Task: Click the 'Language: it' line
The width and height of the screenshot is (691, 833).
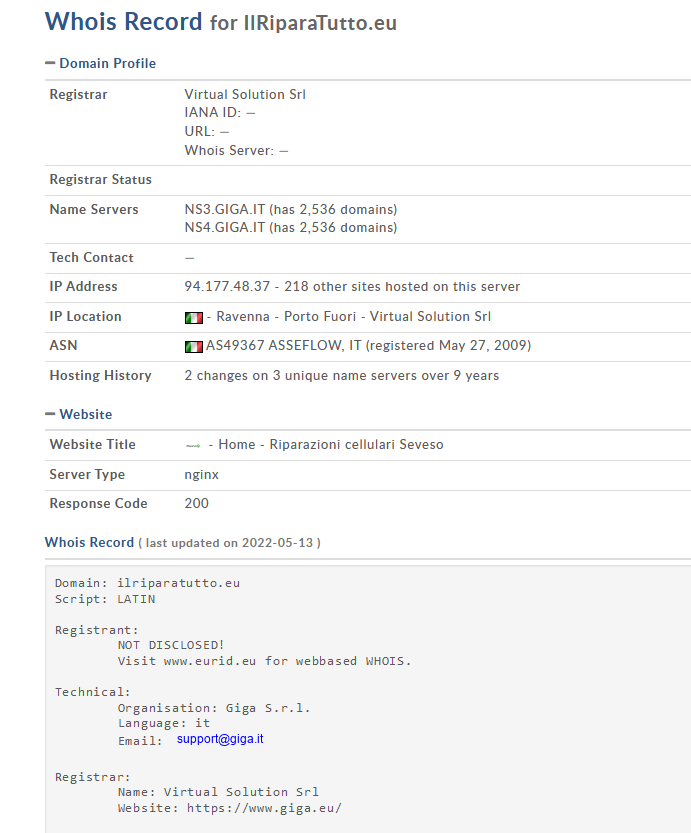Action: click(x=164, y=723)
